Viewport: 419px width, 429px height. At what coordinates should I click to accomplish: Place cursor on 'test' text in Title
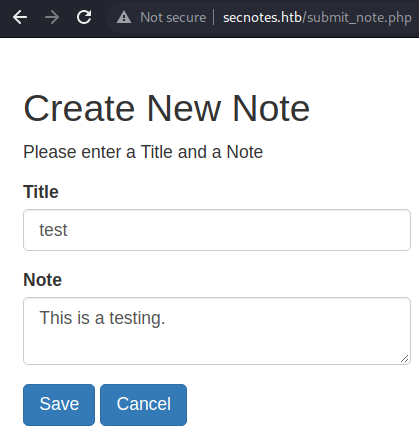[x=53, y=230]
